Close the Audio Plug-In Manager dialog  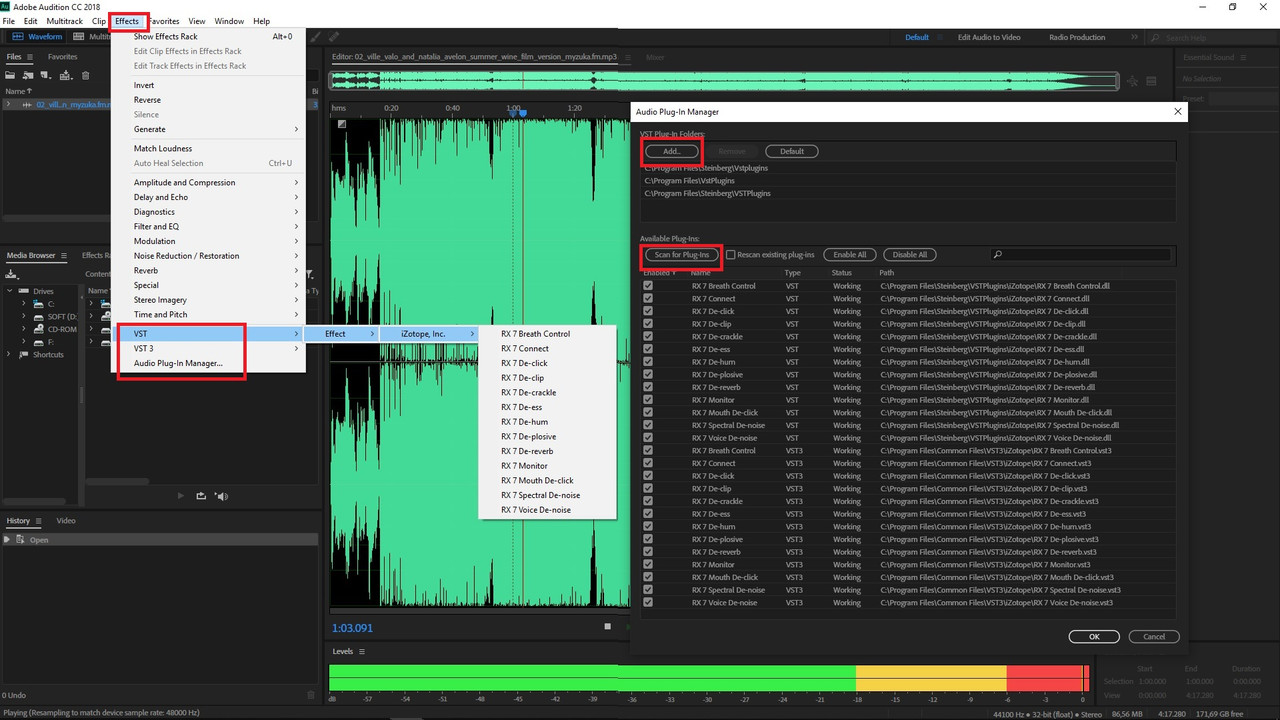(x=1177, y=112)
